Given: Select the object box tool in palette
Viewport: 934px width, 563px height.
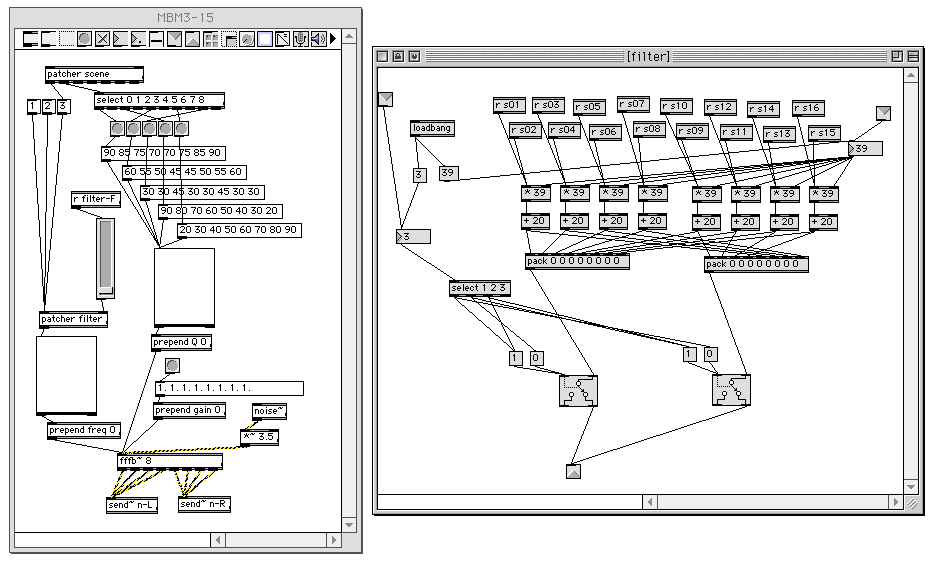Looking at the screenshot, I should [30, 39].
